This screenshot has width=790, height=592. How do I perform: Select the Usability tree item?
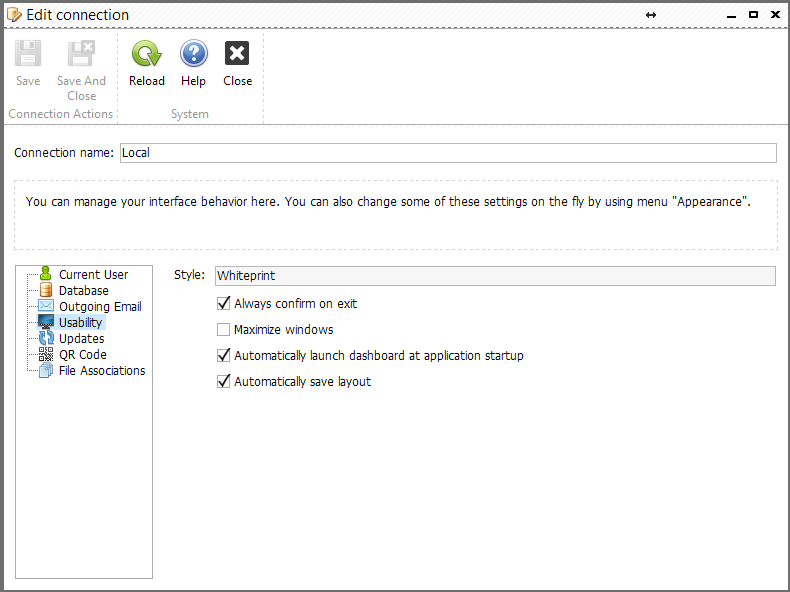pos(81,322)
